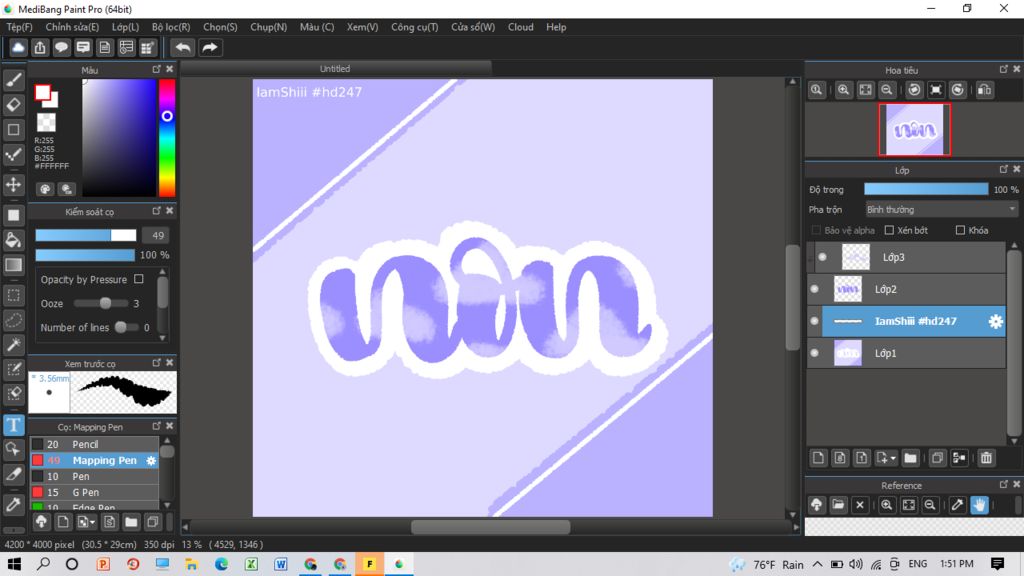
Task: Undock the Màu color panel
Action: 157,69
